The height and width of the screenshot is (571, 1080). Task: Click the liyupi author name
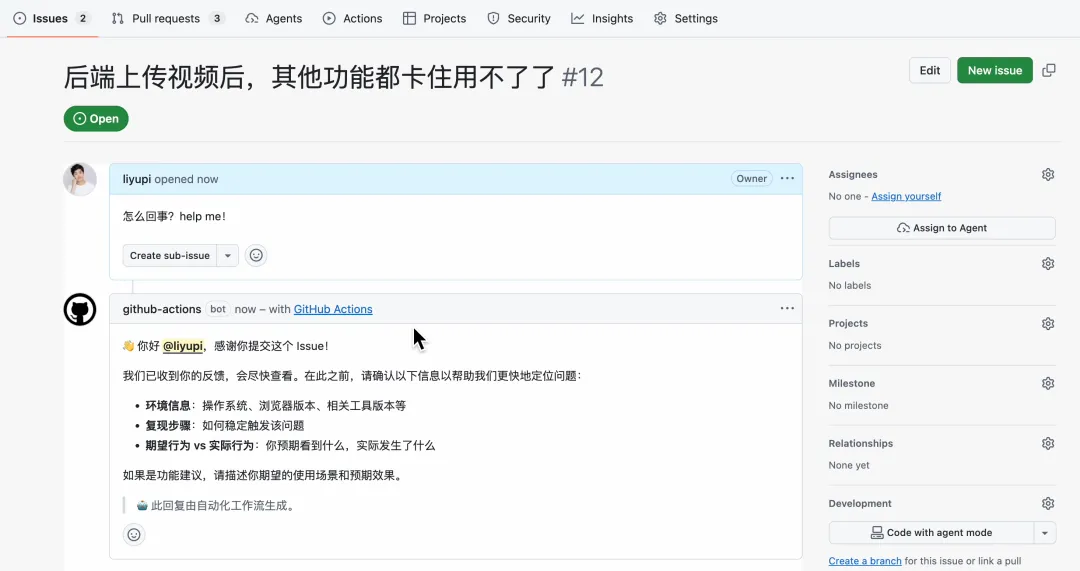point(136,179)
